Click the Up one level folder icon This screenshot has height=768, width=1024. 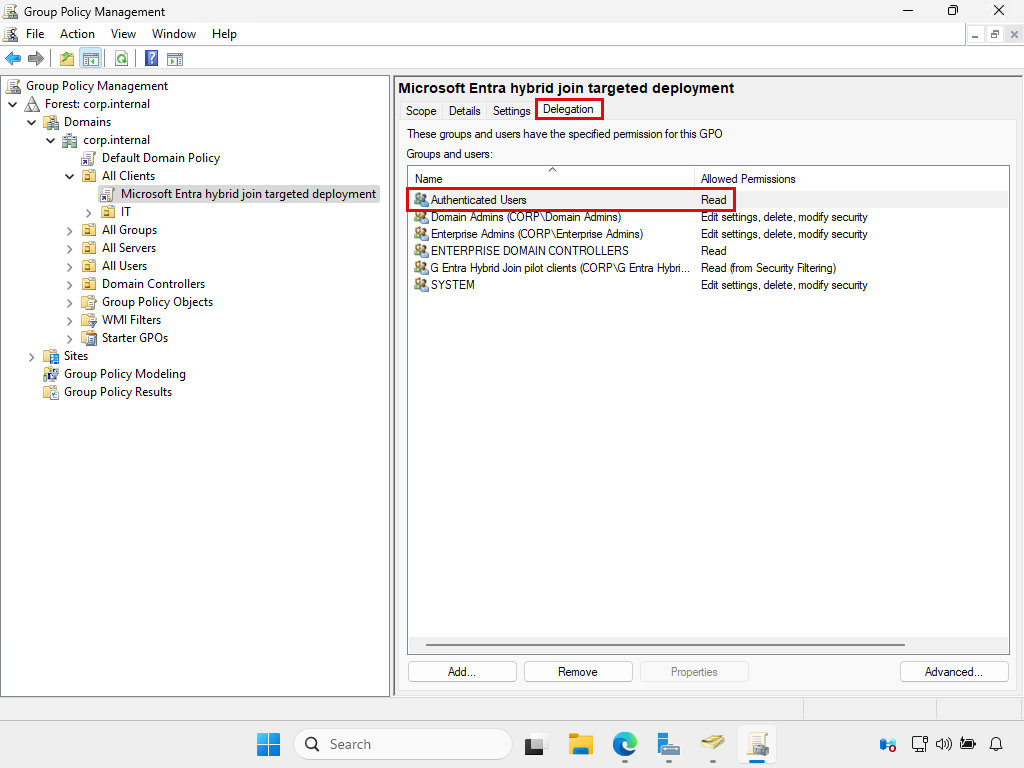(x=67, y=59)
